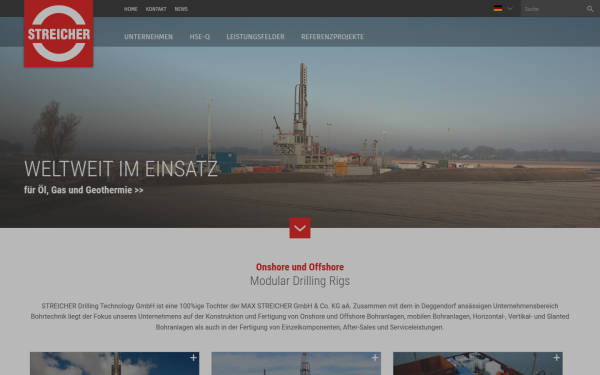Open the HOME link

tap(130, 9)
